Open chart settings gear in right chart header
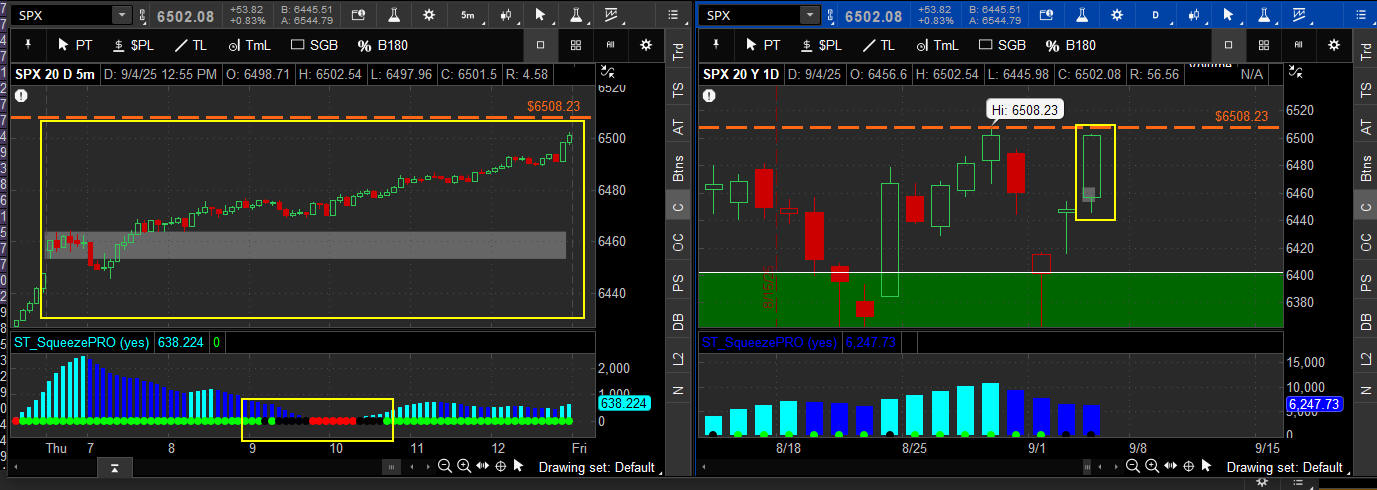The height and width of the screenshot is (490, 1377). point(1118,15)
